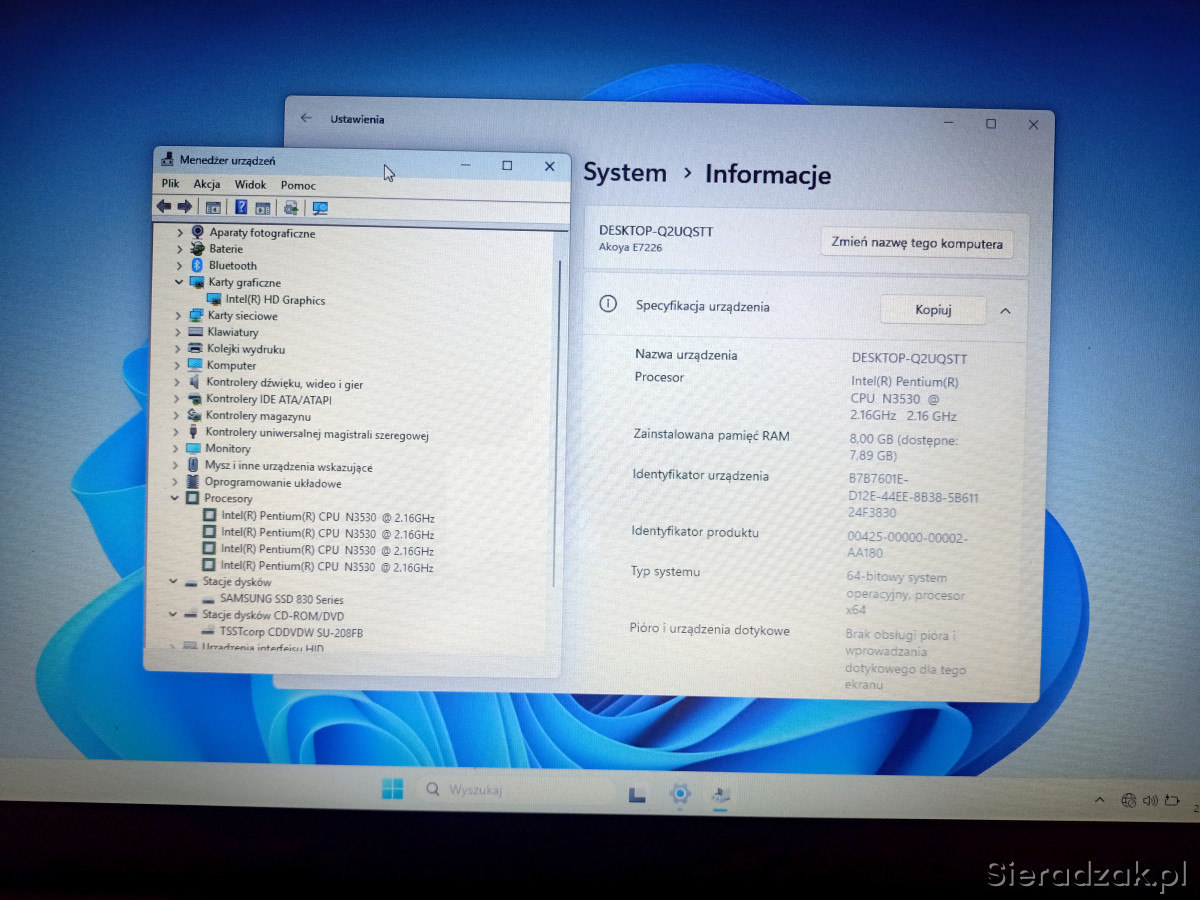1200x900 pixels.
Task: Collapse the Procesory category
Action: 175,498
